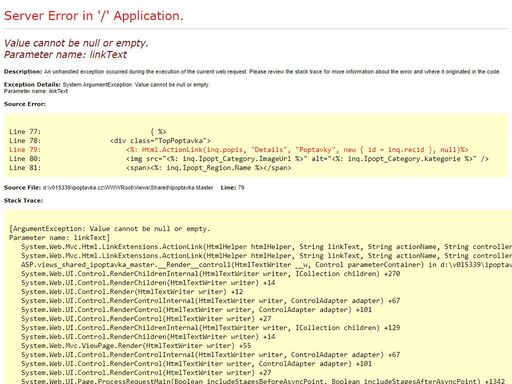512x384 pixels.
Task: Click the "Server Error in '/' Application." heading
Action: 94,16
